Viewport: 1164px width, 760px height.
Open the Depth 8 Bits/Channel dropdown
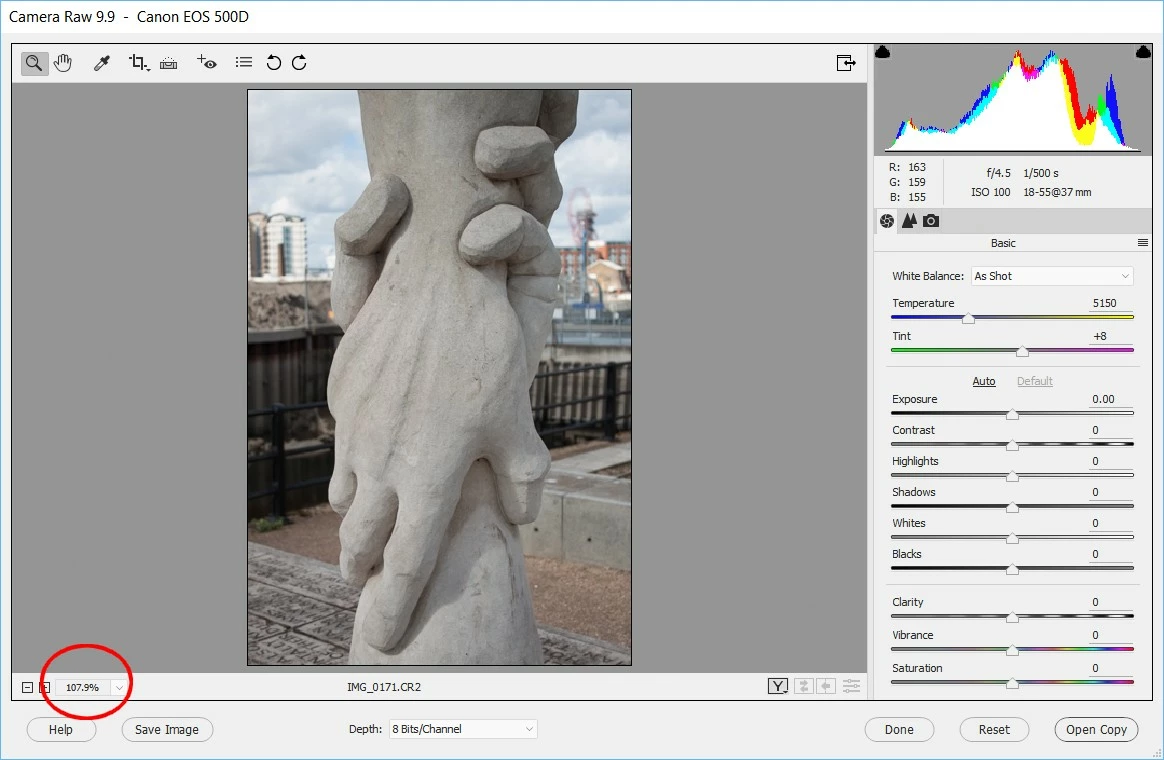click(463, 729)
